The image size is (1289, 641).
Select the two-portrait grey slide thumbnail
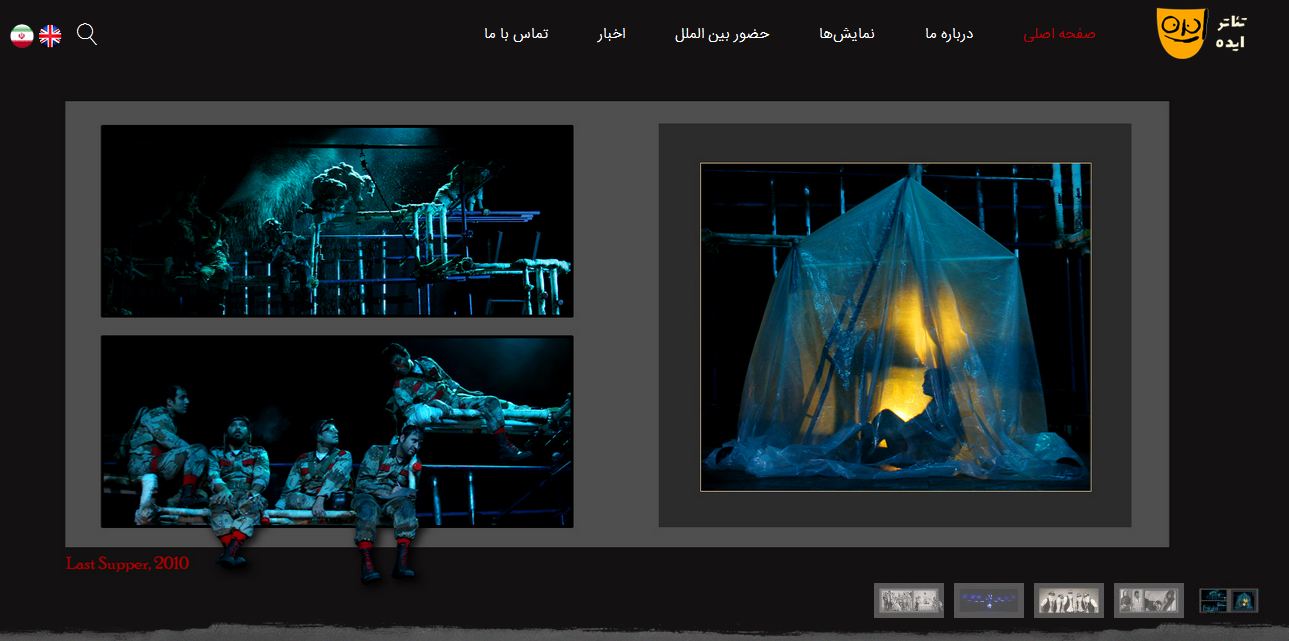tap(1149, 600)
